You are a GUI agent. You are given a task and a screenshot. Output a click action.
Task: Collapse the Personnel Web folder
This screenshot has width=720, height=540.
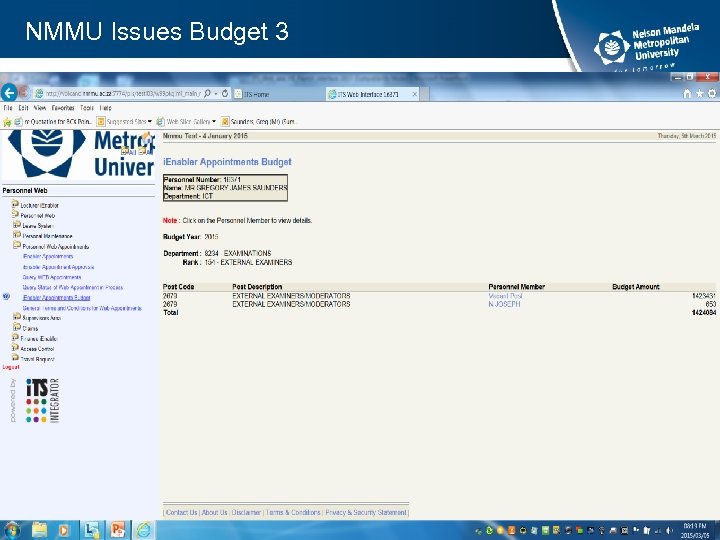[x=15, y=214]
